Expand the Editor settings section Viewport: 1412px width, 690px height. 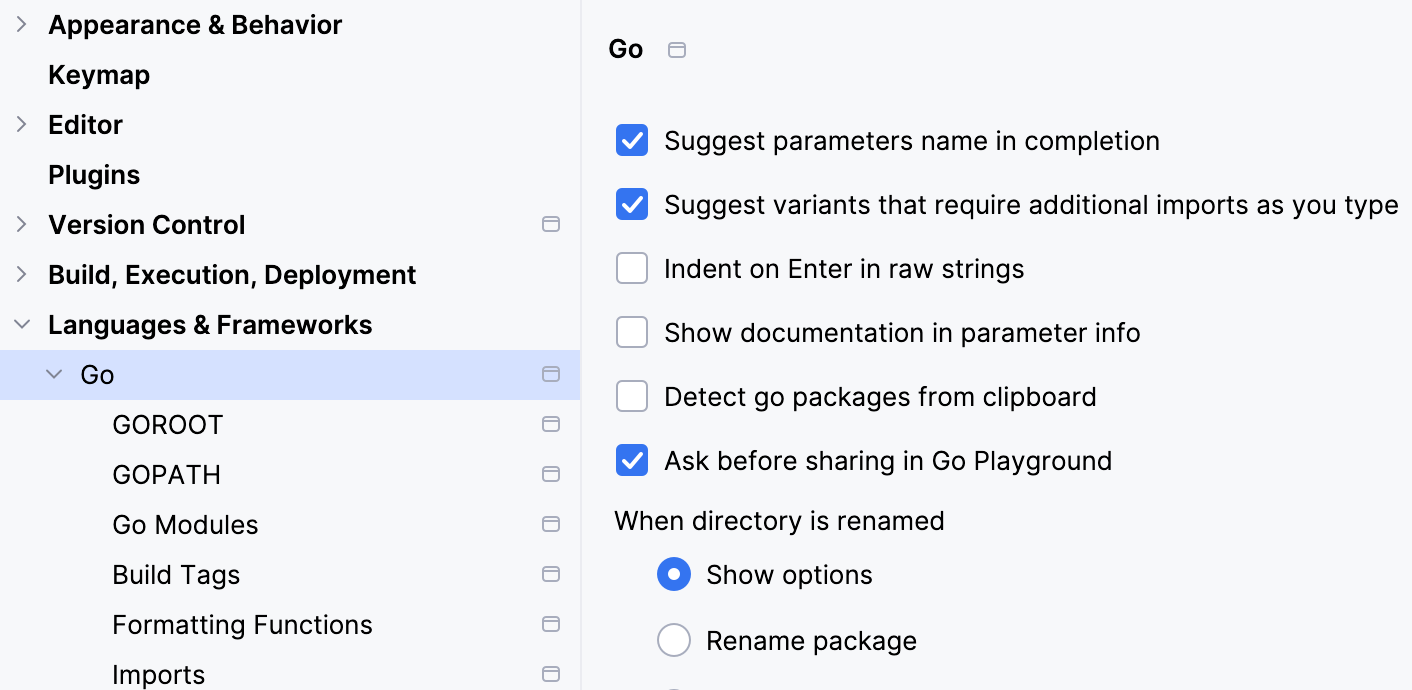pyautogui.click(x=21, y=124)
